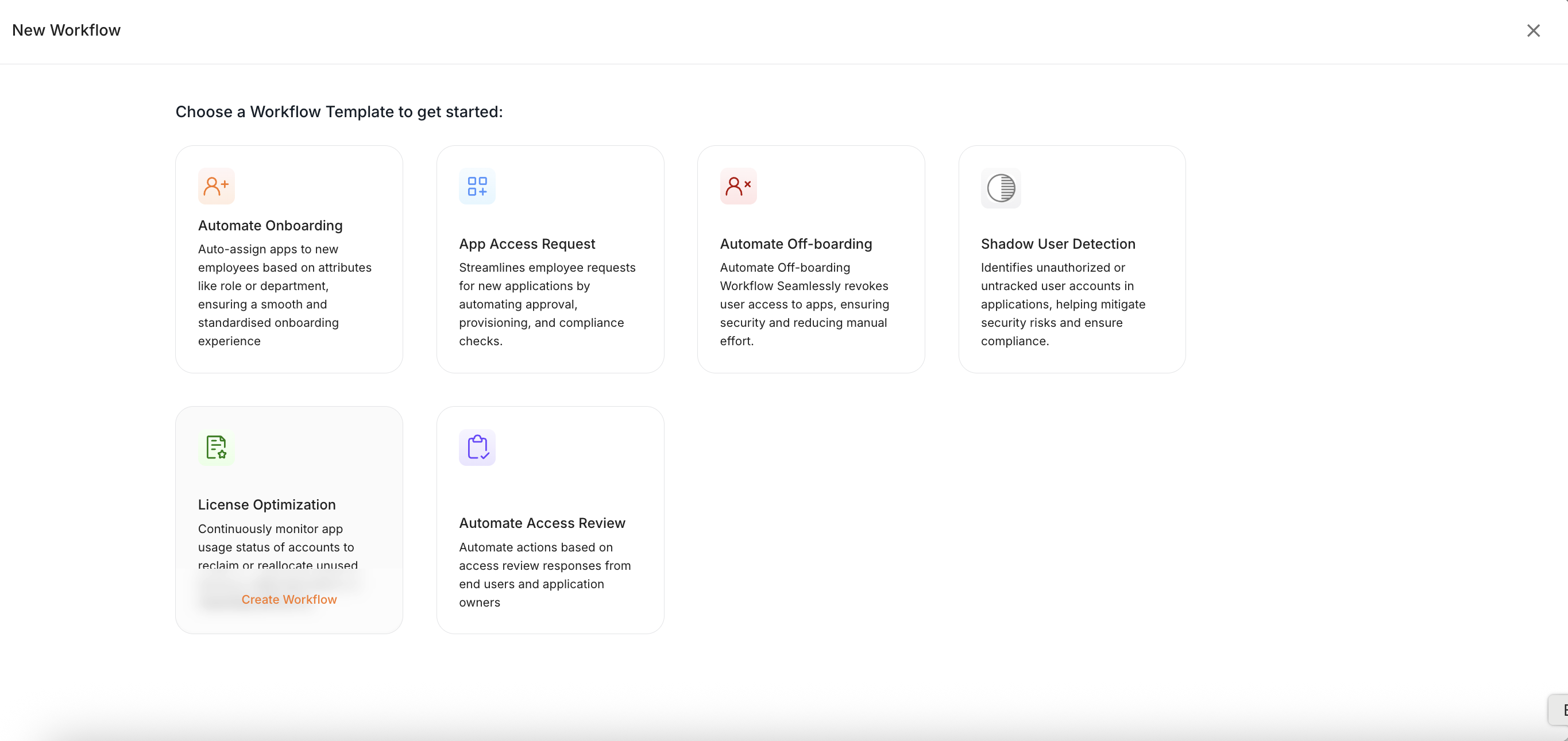Close the New Workflow dialog
The image size is (1568, 741).
[1533, 30]
